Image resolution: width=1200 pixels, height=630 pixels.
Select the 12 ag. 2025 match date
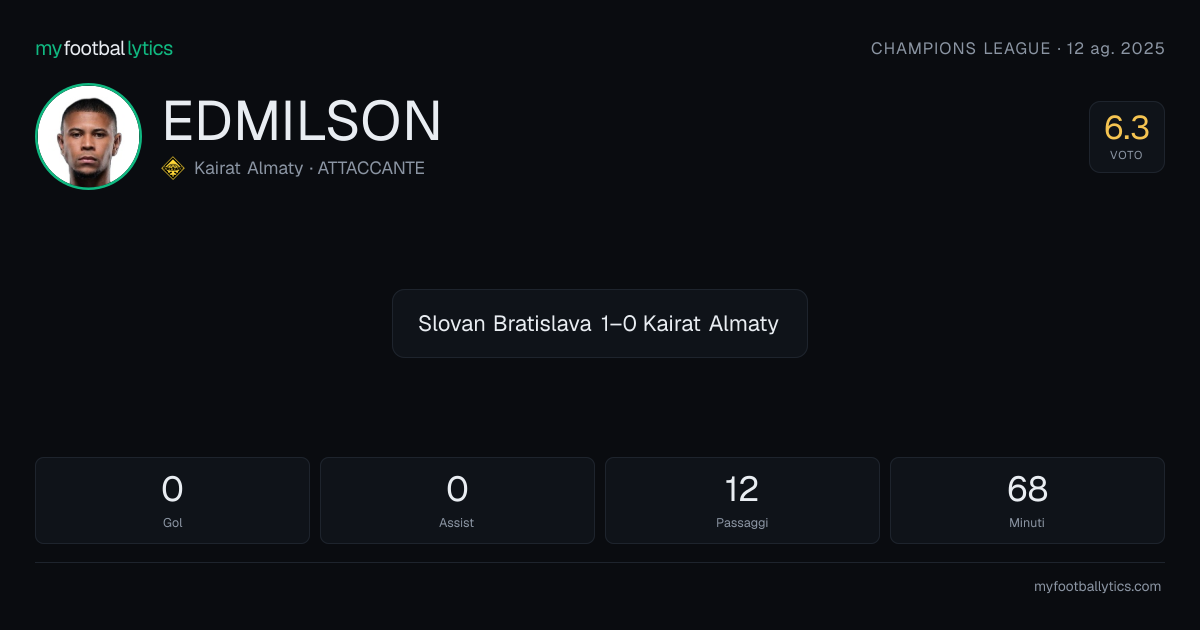(1116, 48)
